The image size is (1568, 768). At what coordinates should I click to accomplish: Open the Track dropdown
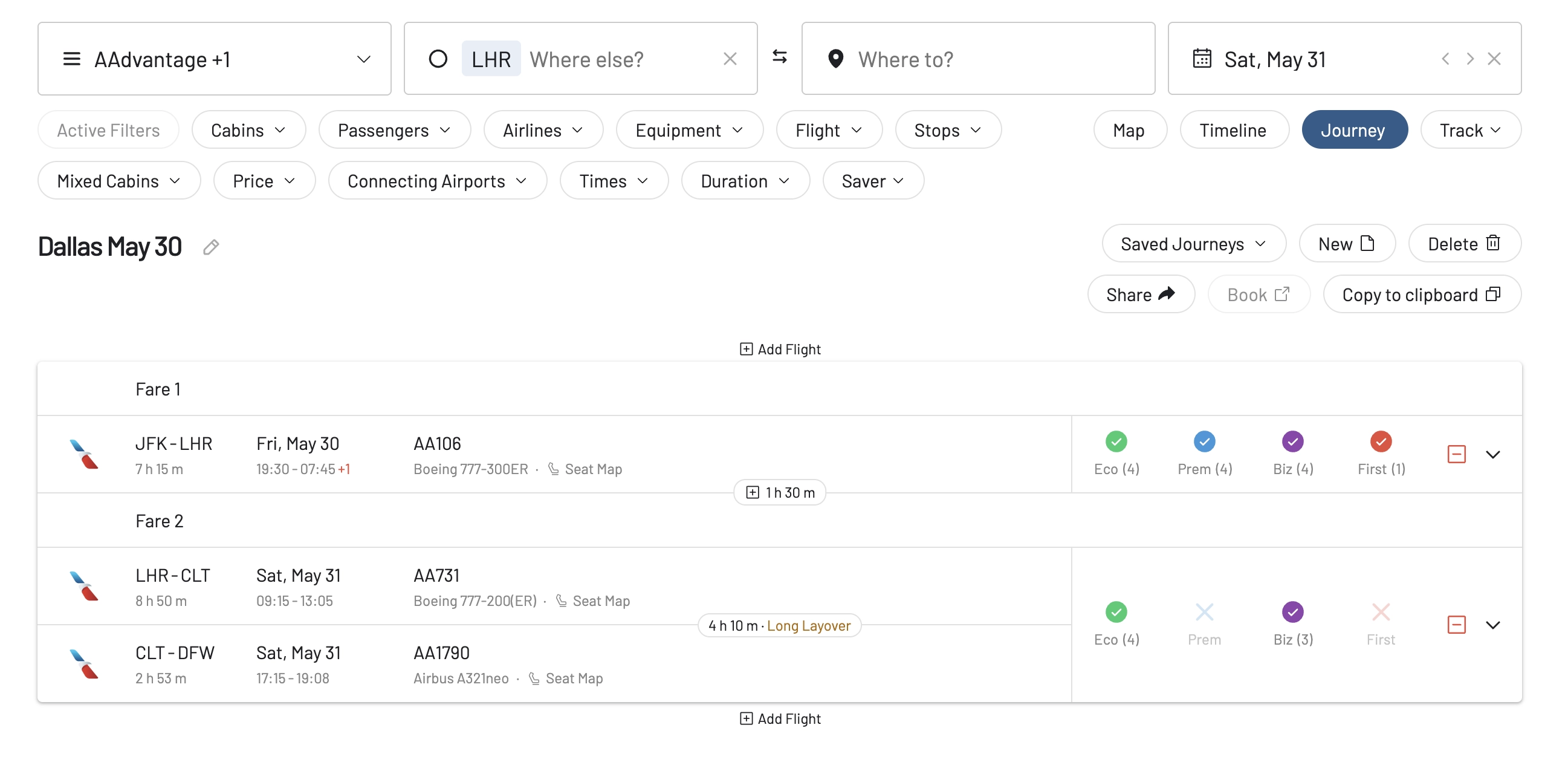click(x=1470, y=130)
